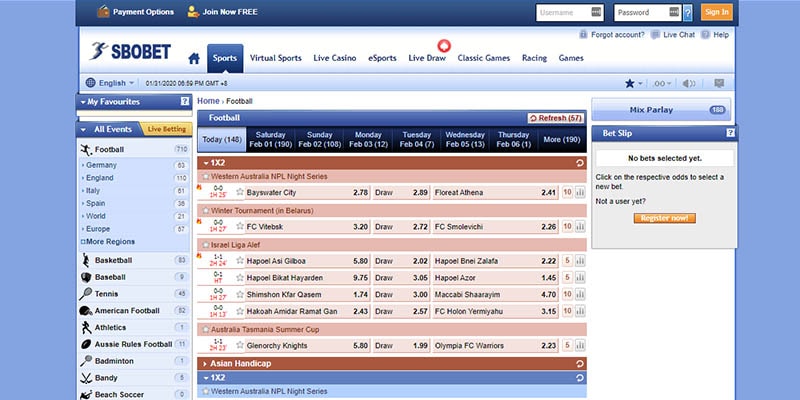The width and height of the screenshot is (800, 400).
Task: Click the American Football helmet icon
Action: pyautogui.click(x=86, y=311)
